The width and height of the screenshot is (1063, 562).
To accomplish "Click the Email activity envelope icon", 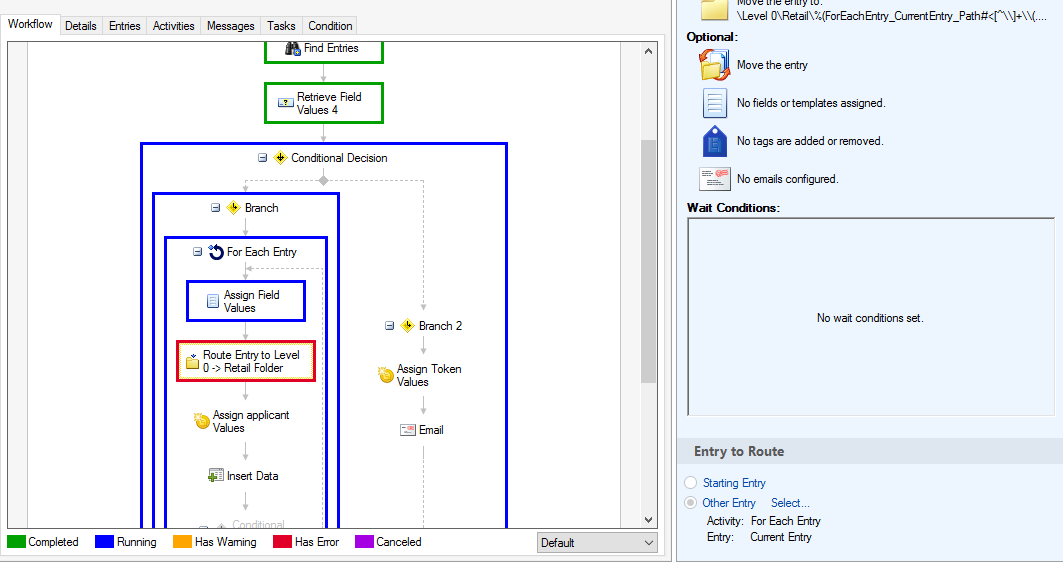I will tap(407, 430).
